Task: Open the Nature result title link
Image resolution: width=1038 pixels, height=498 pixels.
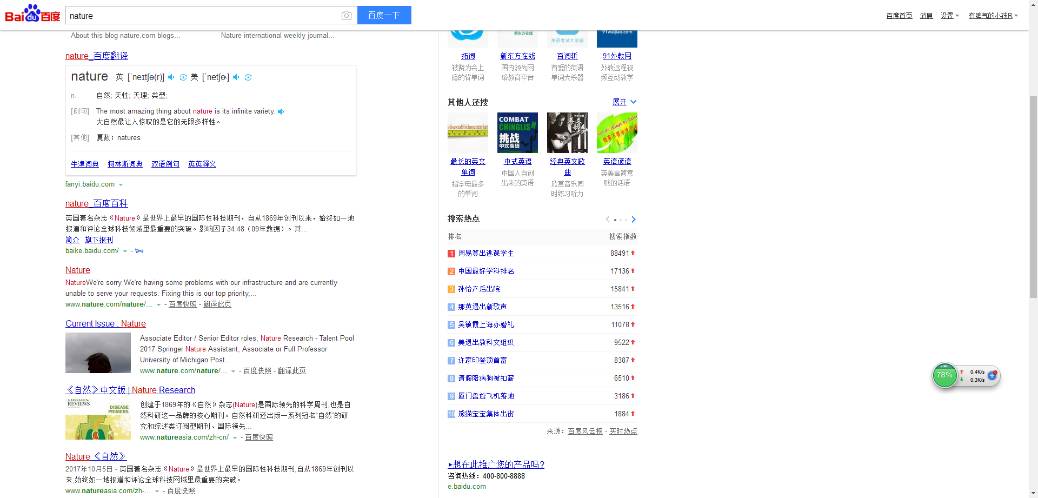Action: click(x=77, y=270)
